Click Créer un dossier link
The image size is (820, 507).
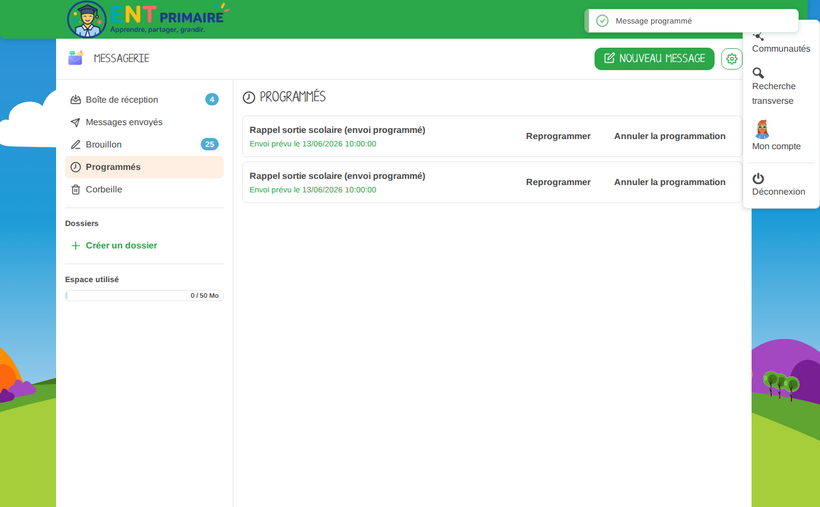(x=121, y=245)
